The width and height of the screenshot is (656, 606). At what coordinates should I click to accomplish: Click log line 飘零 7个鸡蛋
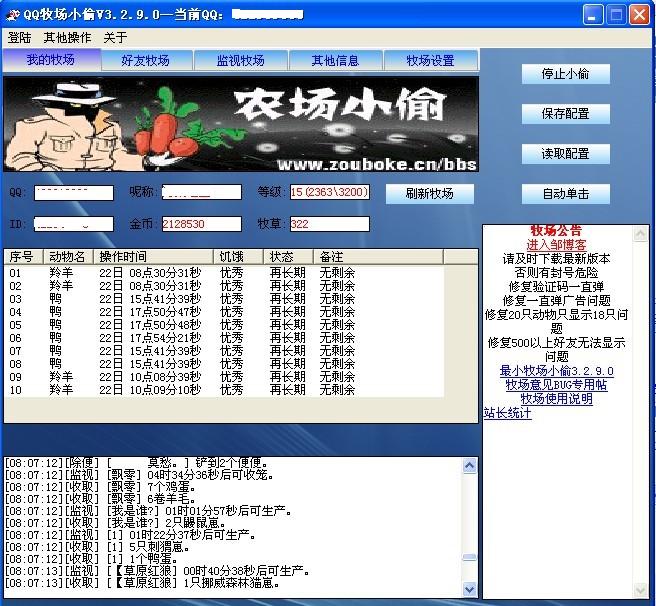(x=100, y=487)
